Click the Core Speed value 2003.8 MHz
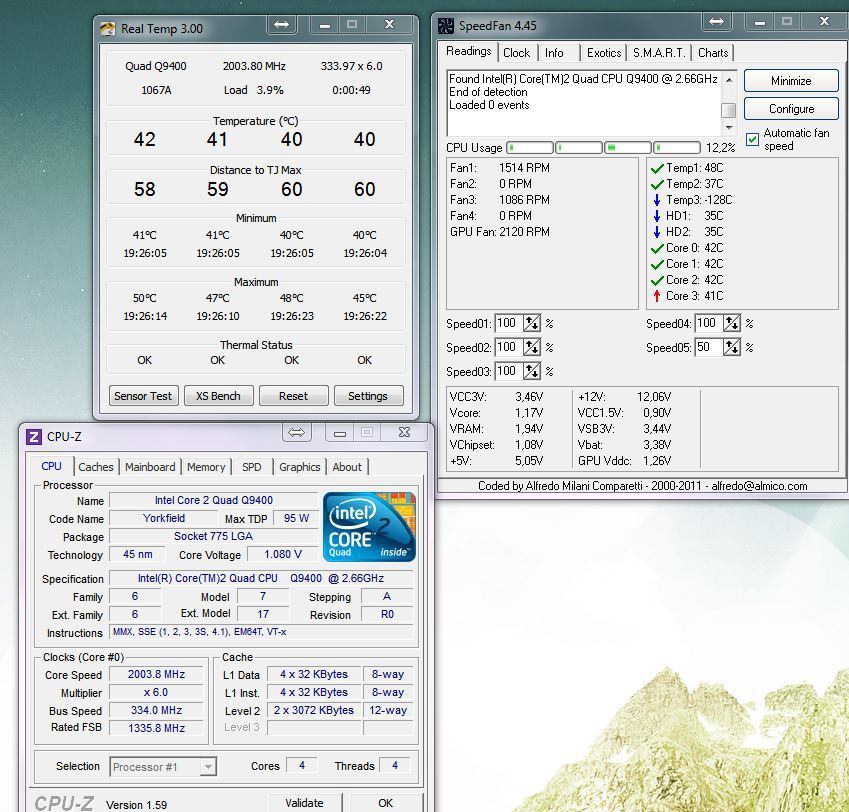The height and width of the screenshot is (812, 849). tap(156, 675)
